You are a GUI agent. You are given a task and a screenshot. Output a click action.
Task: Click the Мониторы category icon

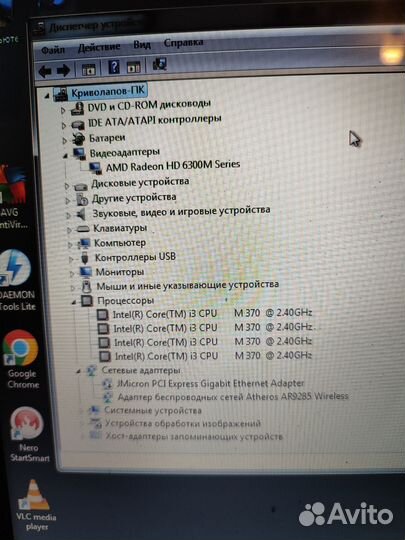(85, 272)
